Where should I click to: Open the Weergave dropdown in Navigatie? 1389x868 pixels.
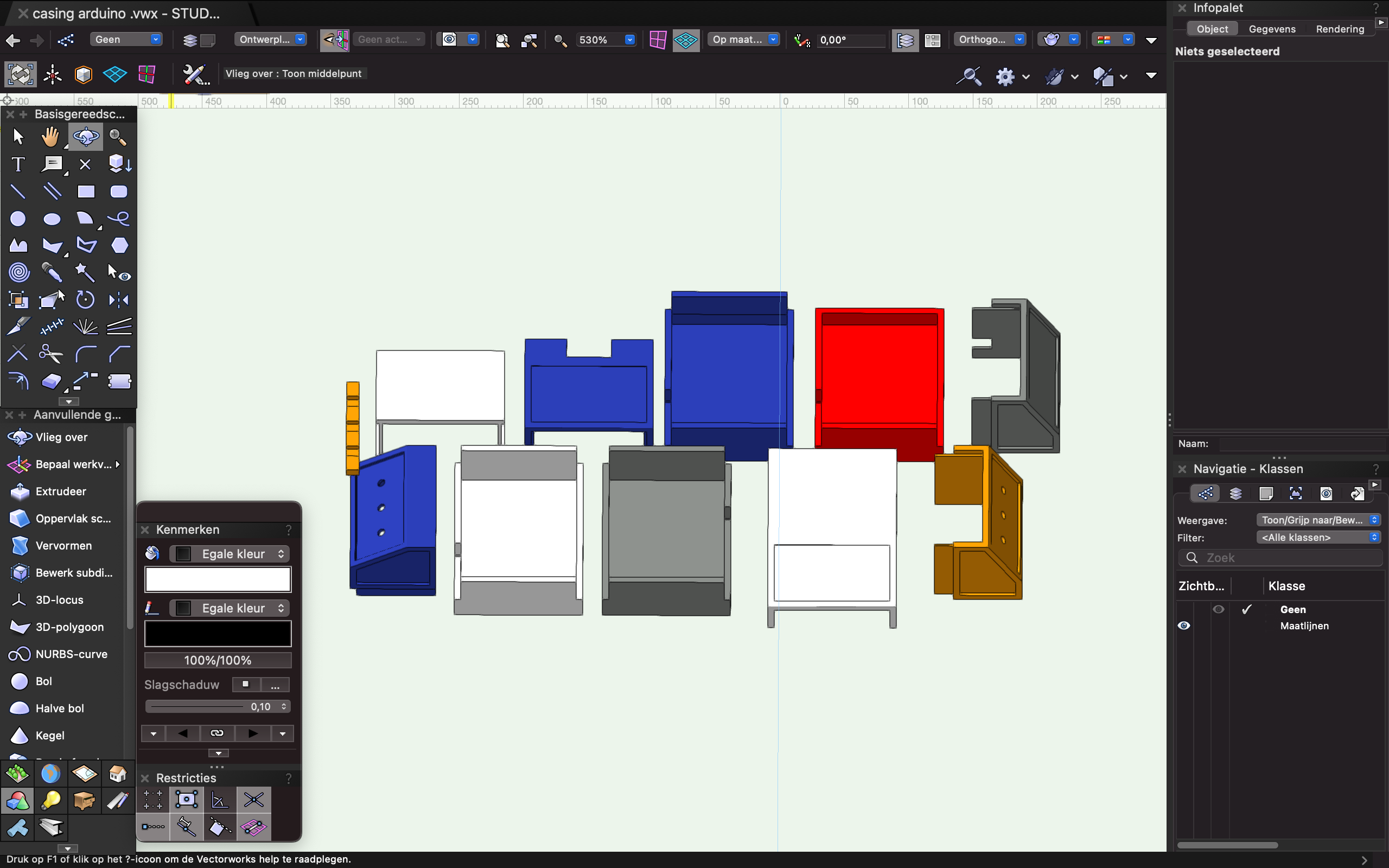pos(1318,520)
